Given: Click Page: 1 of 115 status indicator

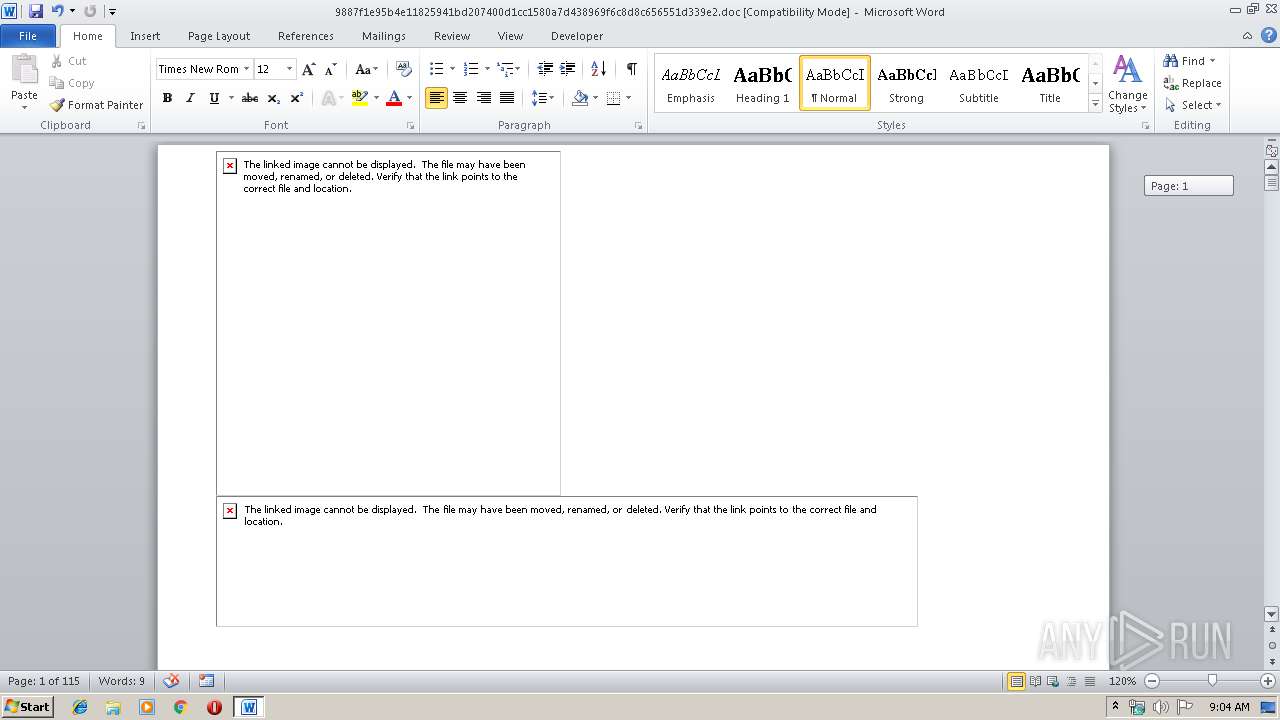Looking at the screenshot, I should point(44,681).
